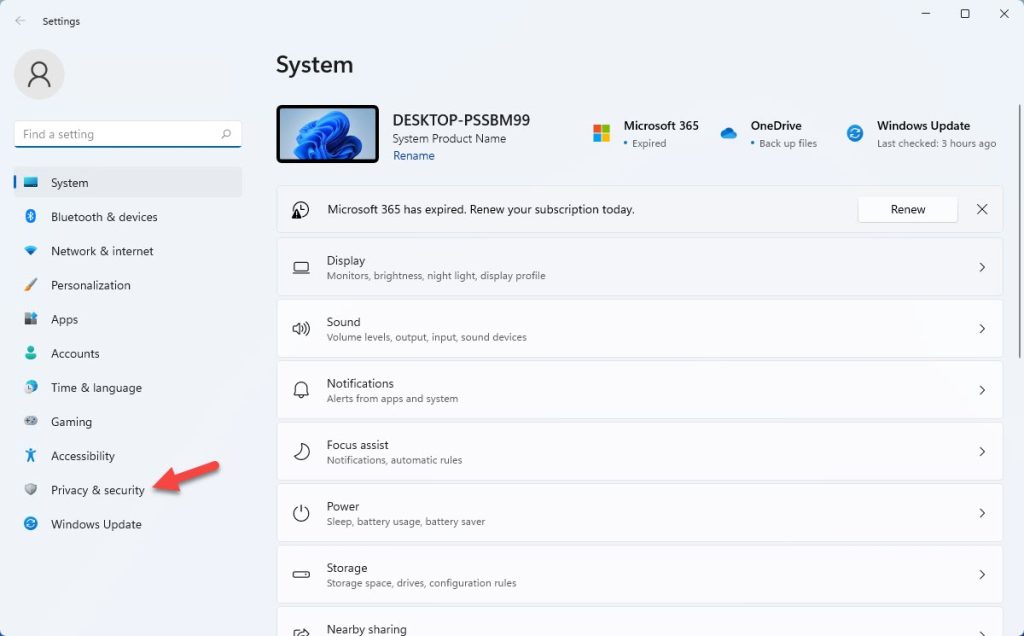Open the Privacy & security section
1024x636 pixels.
128,490
